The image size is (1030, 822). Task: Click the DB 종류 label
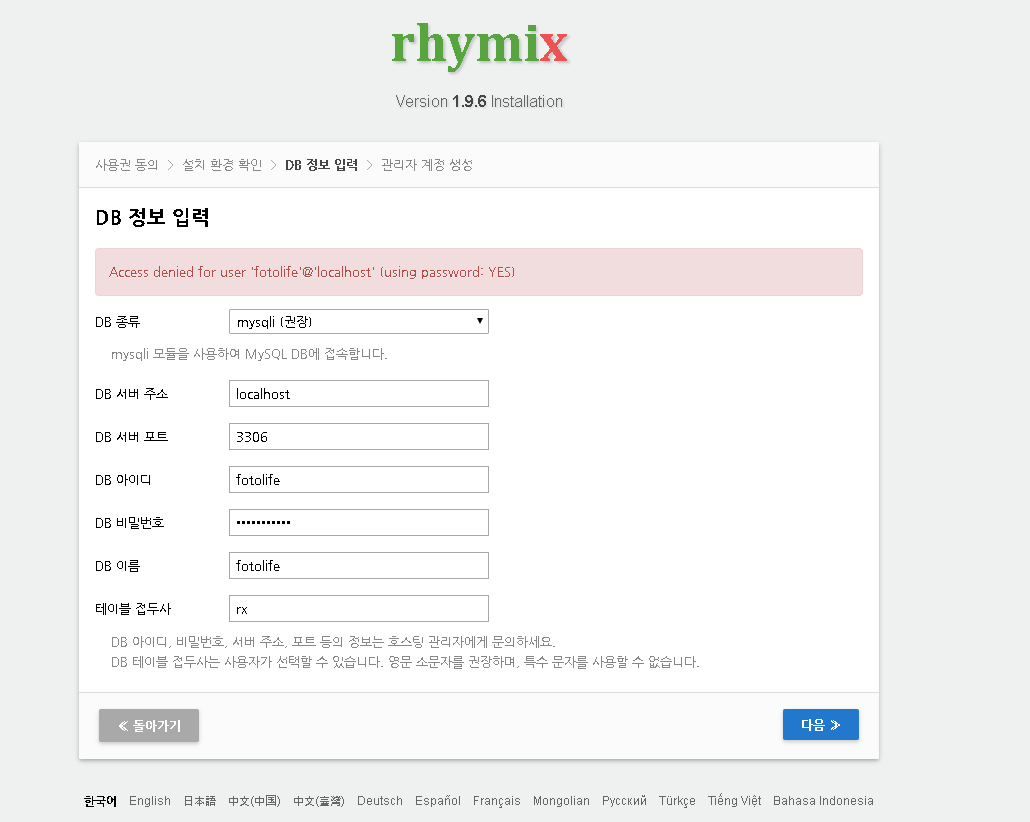[x=118, y=322]
